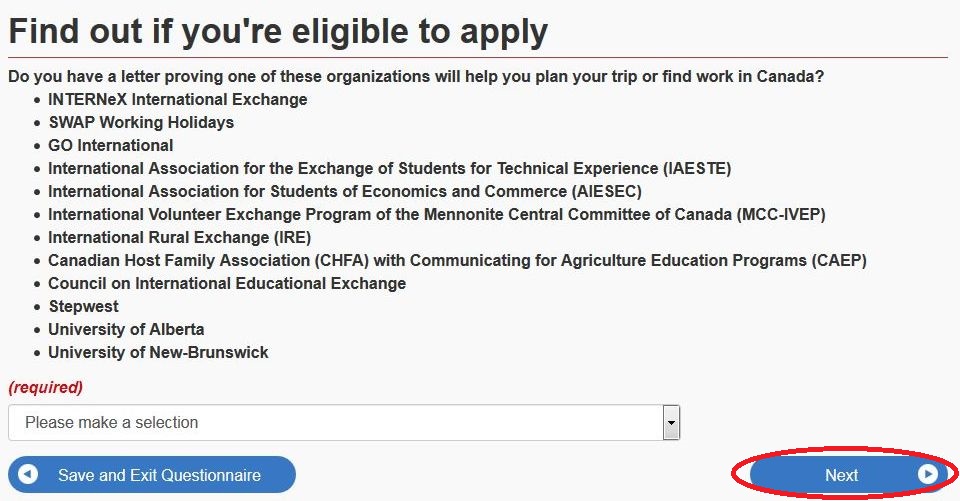Image resolution: width=960 pixels, height=501 pixels.
Task: Click the left arrow icon on Save and Exit button
Action: pos(28,474)
